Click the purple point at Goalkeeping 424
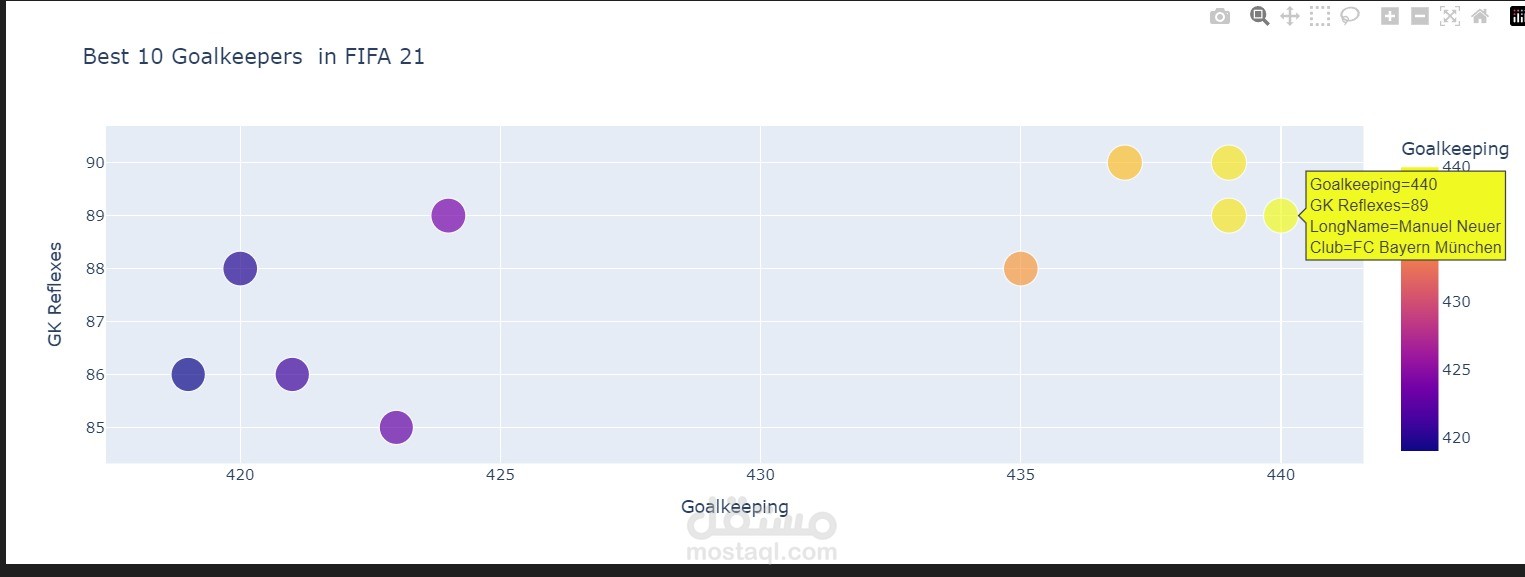The width and height of the screenshot is (1525, 577). click(448, 215)
